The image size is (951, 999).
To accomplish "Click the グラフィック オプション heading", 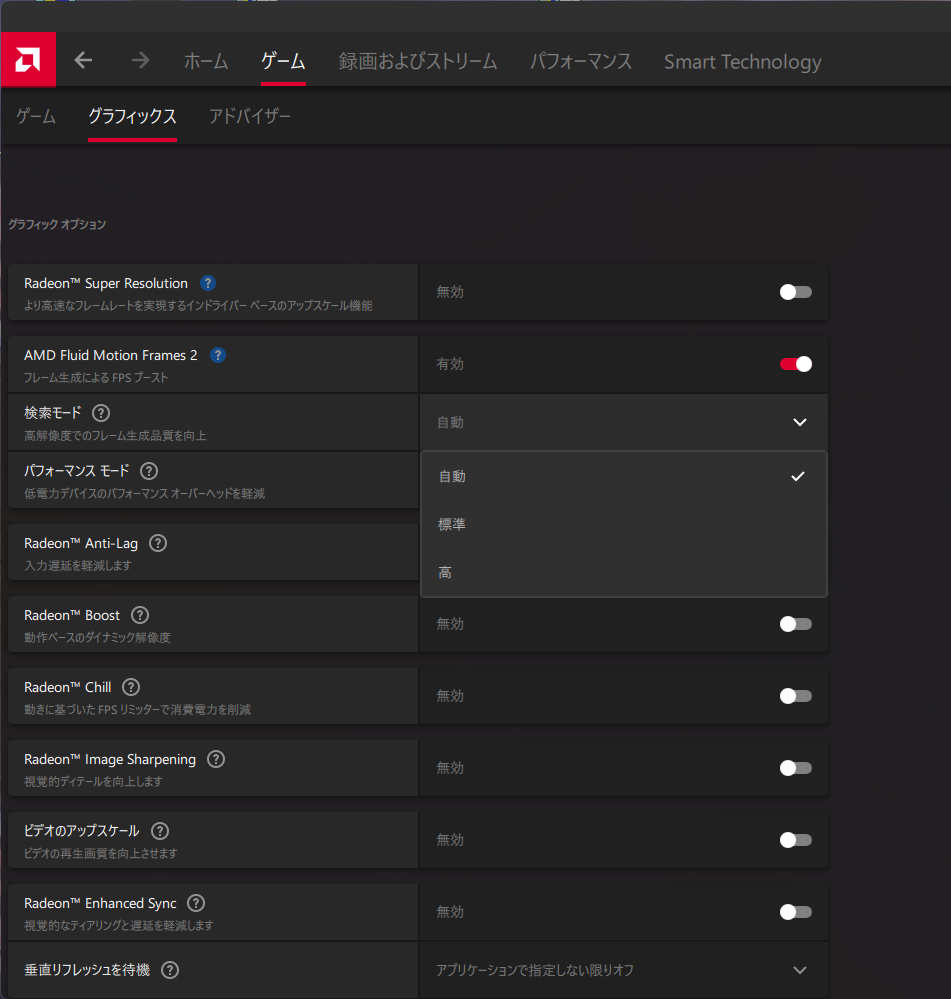I will [57, 224].
